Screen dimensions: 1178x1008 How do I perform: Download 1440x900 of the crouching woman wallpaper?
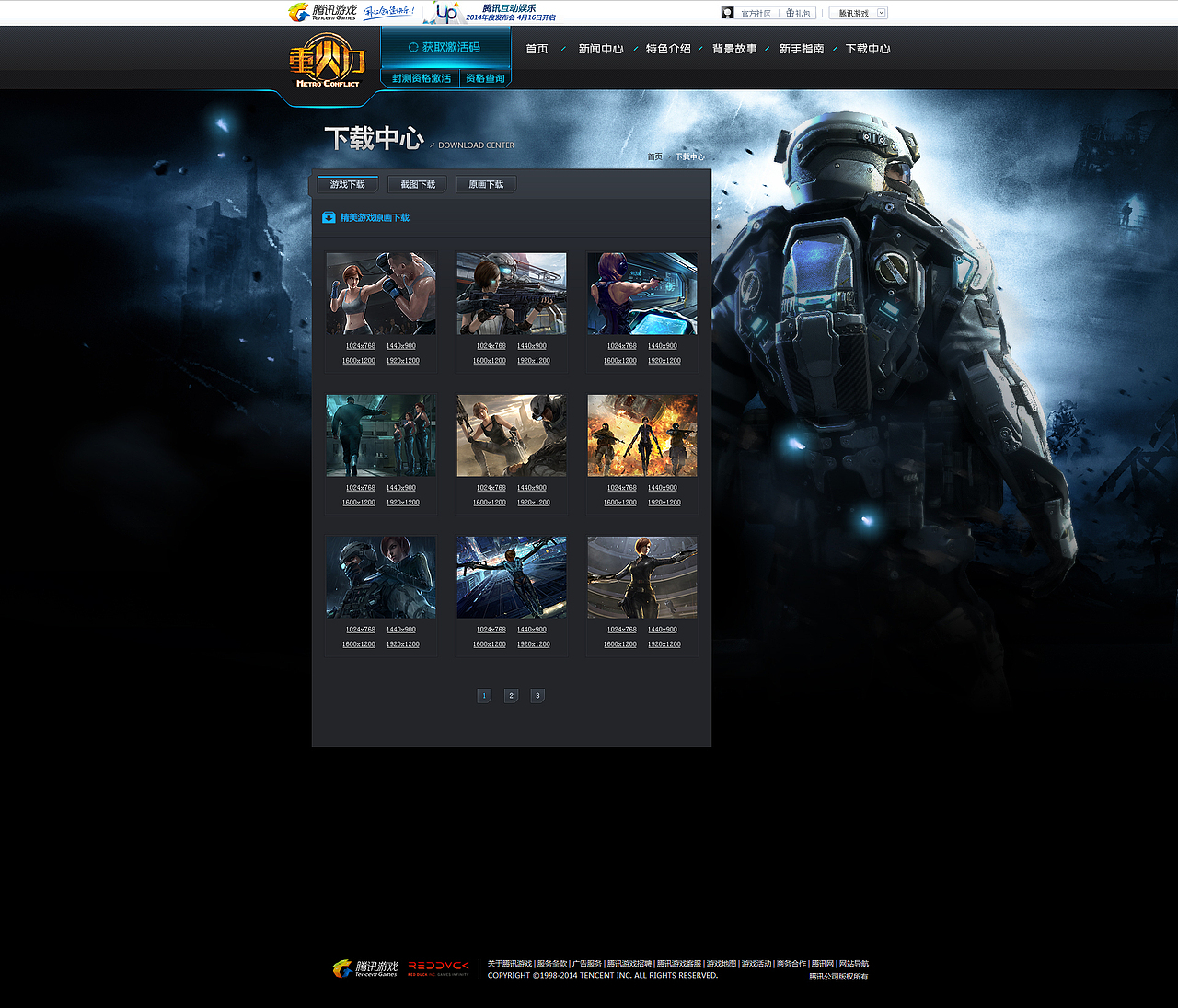(x=532, y=488)
